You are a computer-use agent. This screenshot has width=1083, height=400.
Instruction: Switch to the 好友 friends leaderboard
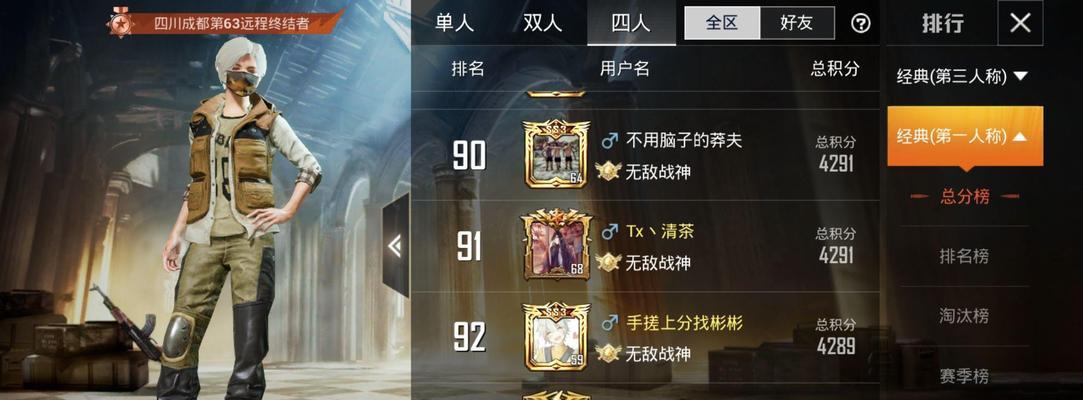797,23
